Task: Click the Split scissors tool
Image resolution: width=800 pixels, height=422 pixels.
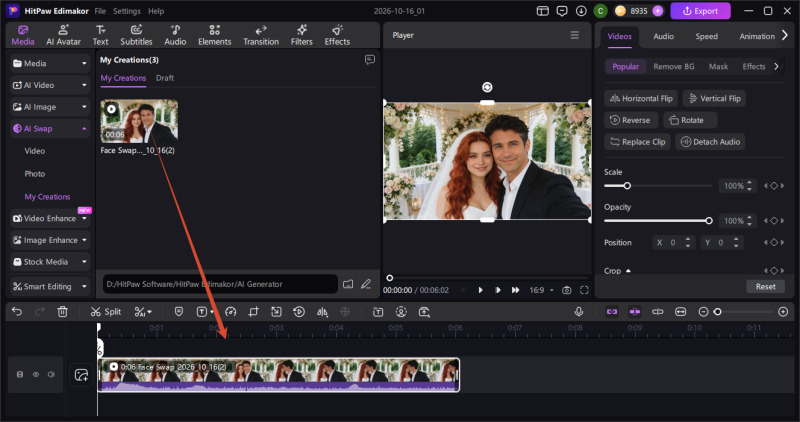Action: coord(106,311)
